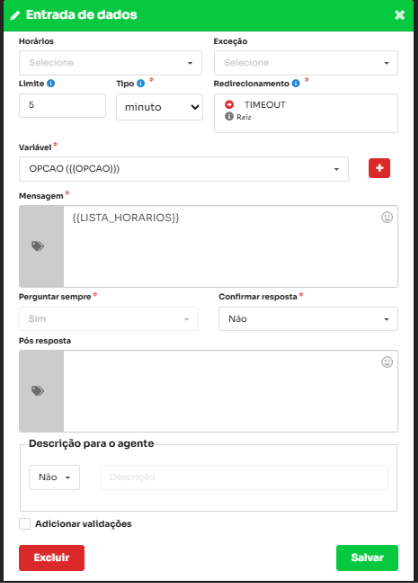Click the Limite info icon
418x583 pixels.
click(51, 83)
